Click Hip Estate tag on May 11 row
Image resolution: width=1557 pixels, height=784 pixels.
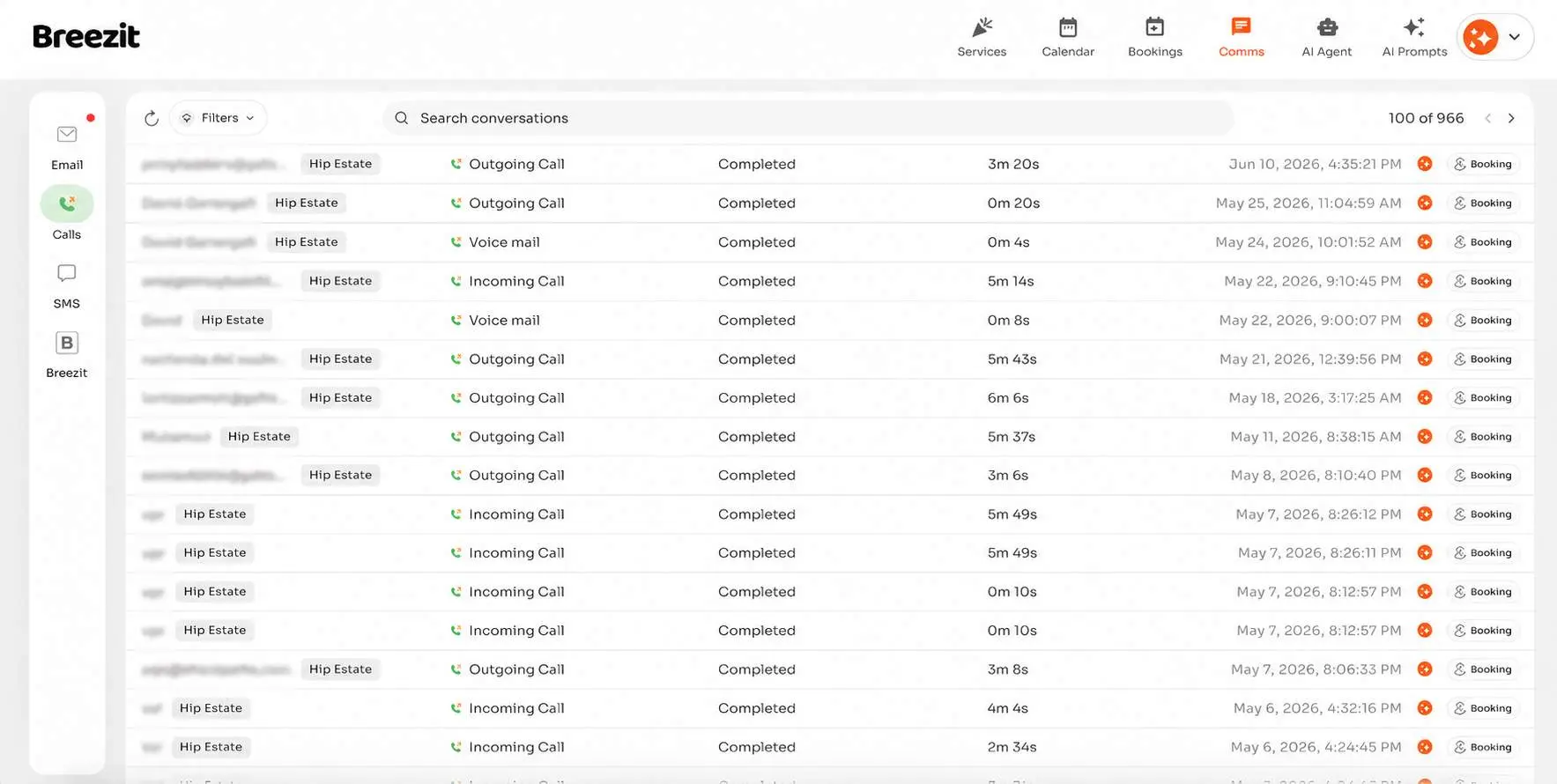point(259,436)
